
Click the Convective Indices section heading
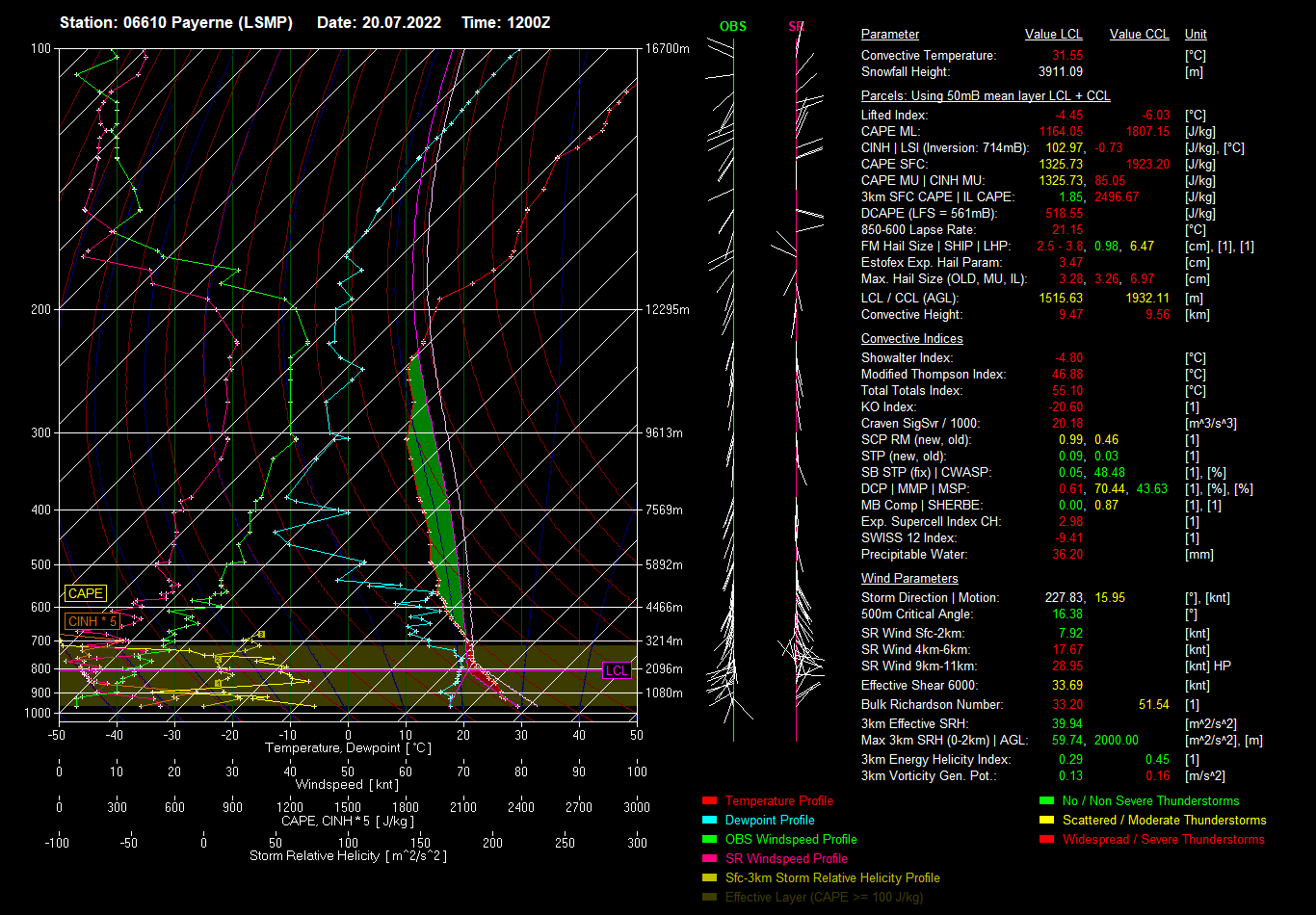point(911,339)
